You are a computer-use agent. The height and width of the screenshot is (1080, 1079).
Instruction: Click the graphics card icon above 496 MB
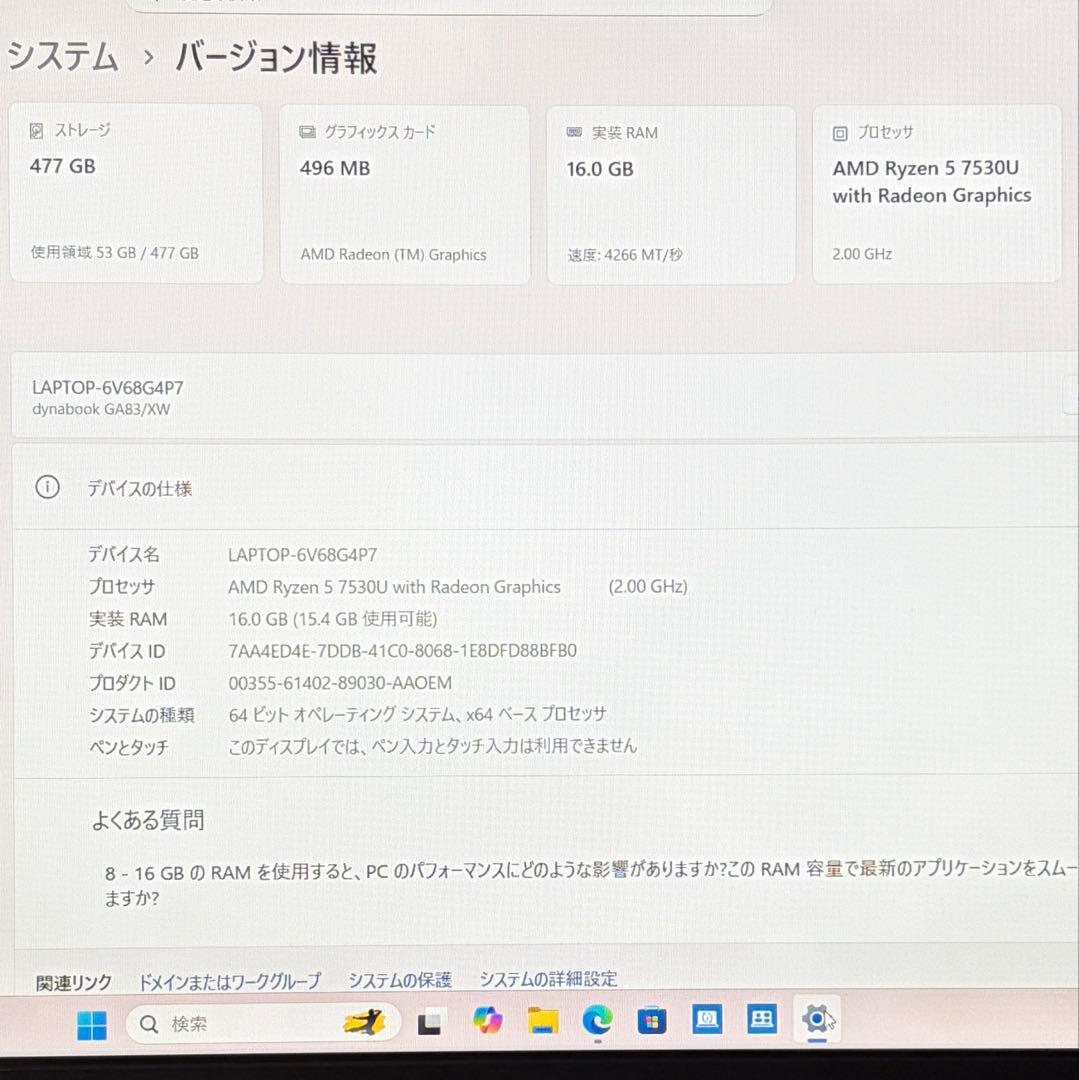(306, 131)
